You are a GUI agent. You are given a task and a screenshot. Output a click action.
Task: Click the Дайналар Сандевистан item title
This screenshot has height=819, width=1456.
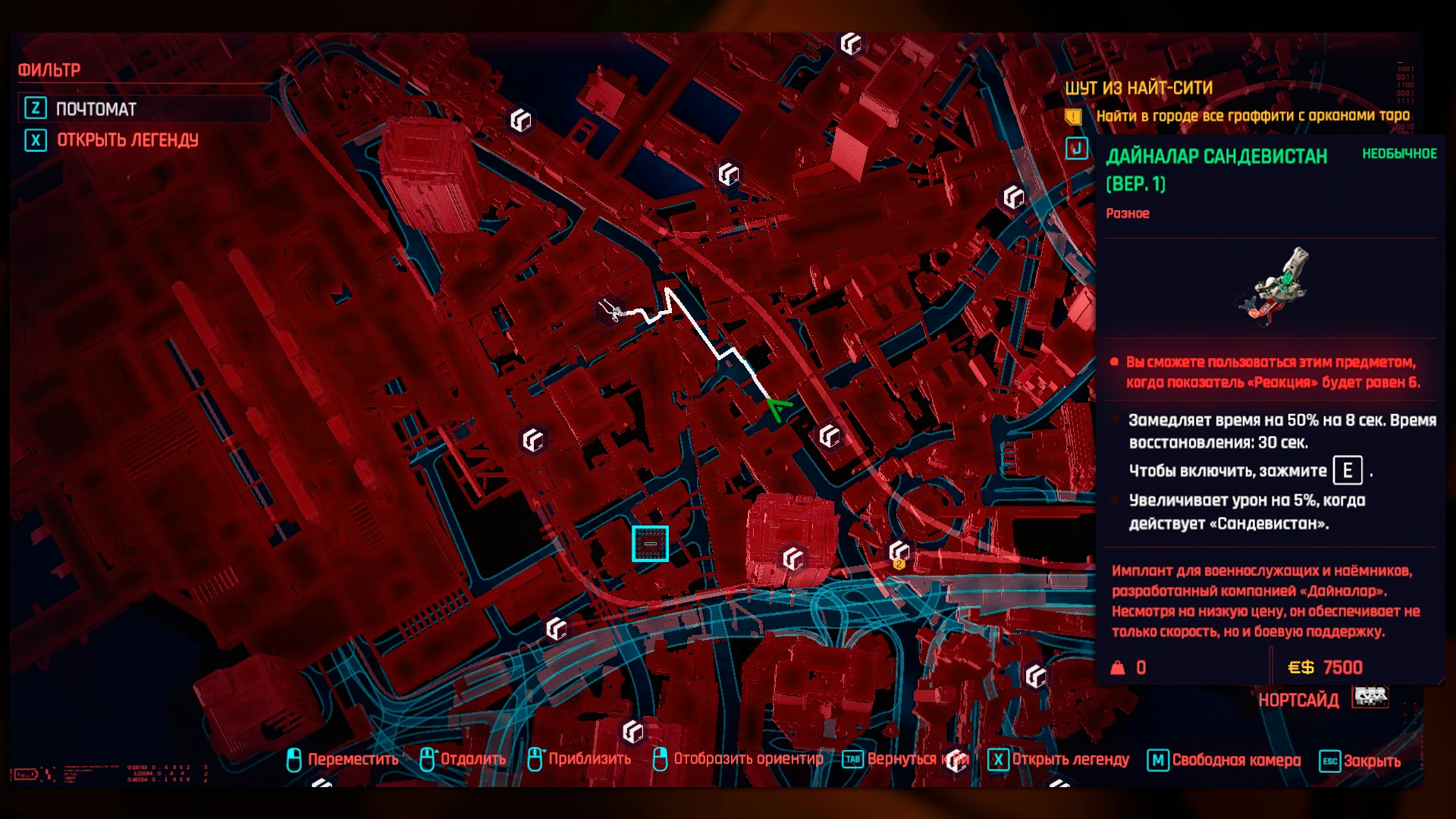pos(1216,169)
